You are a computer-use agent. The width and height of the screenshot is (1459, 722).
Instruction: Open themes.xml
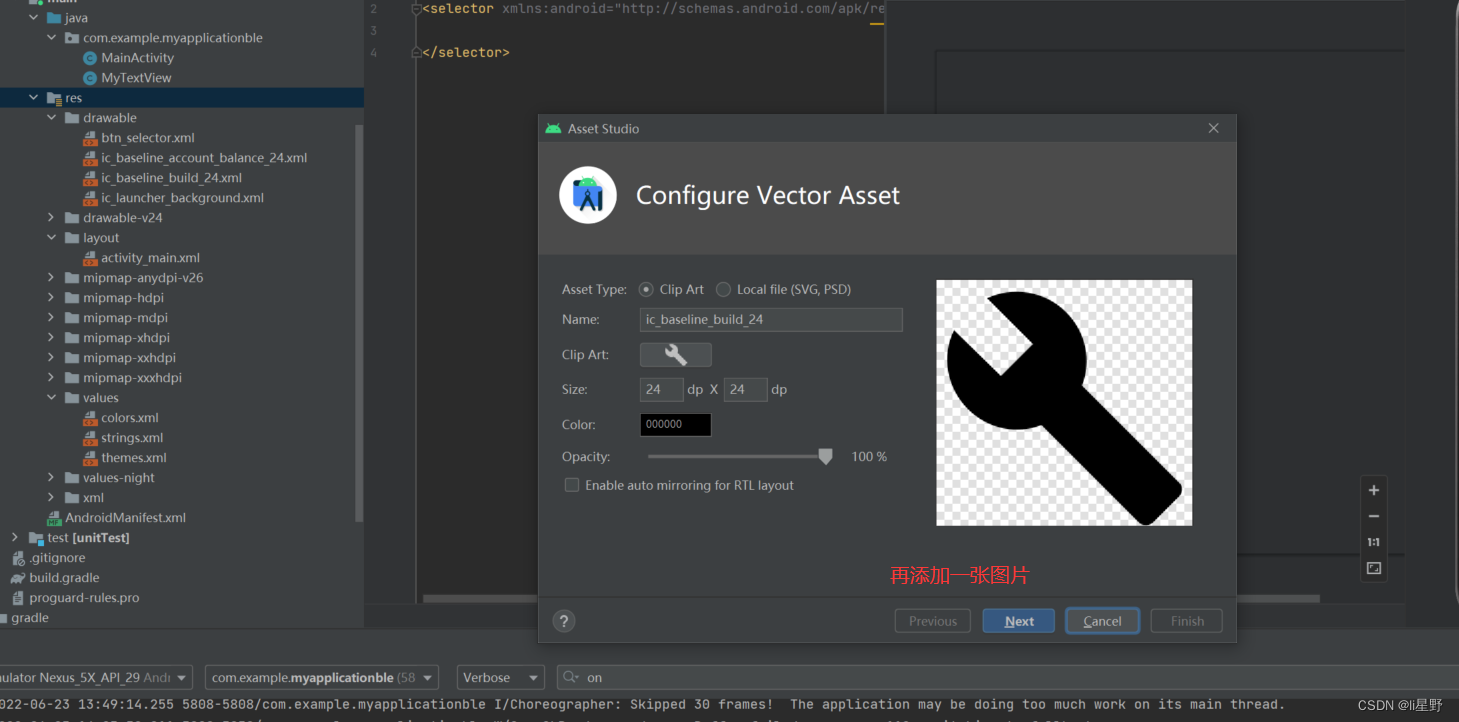click(x=133, y=458)
